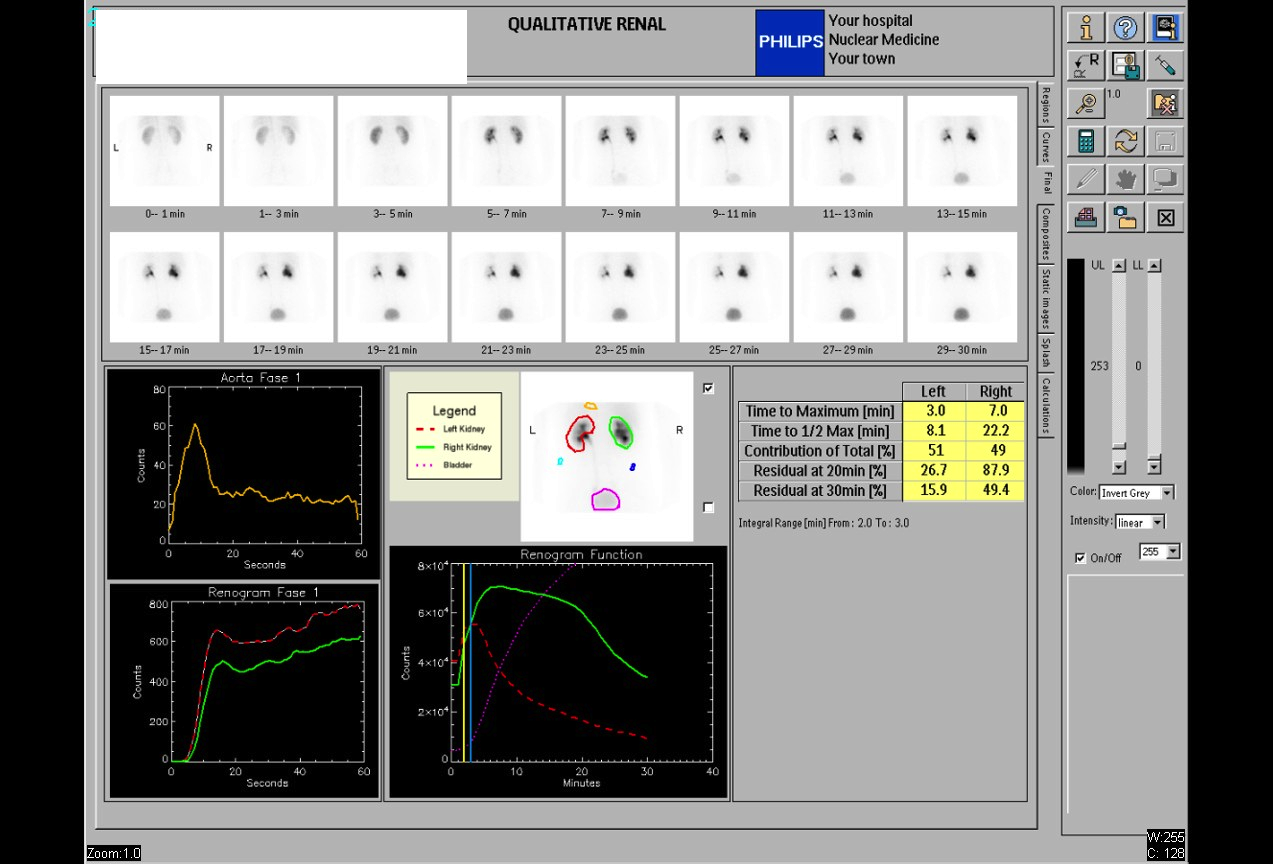Click the UL upper level slider handle
This screenshot has width=1273, height=864.
click(x=1119, y=446)
